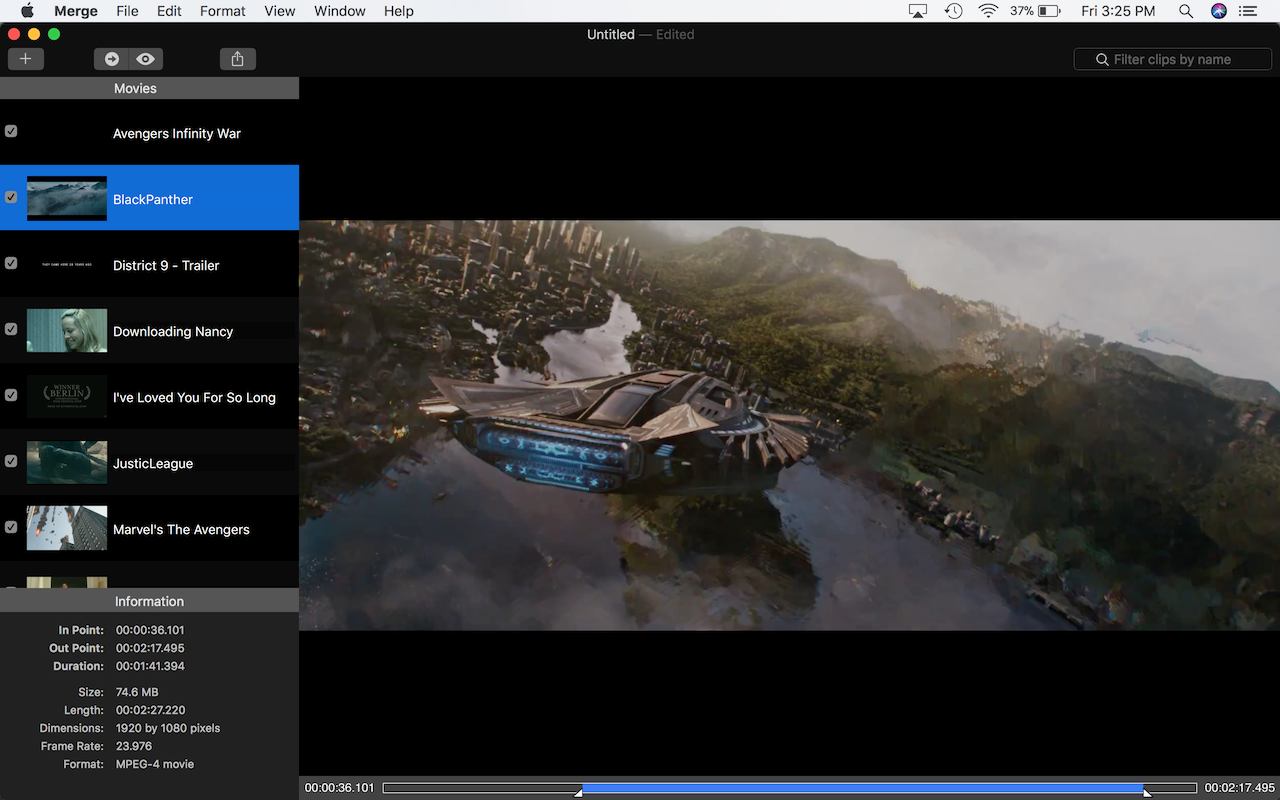The image size is (1280, 800).
Task: Click the Marvel's The Avengers thumbnail
Action: click(x=67, y=528)
